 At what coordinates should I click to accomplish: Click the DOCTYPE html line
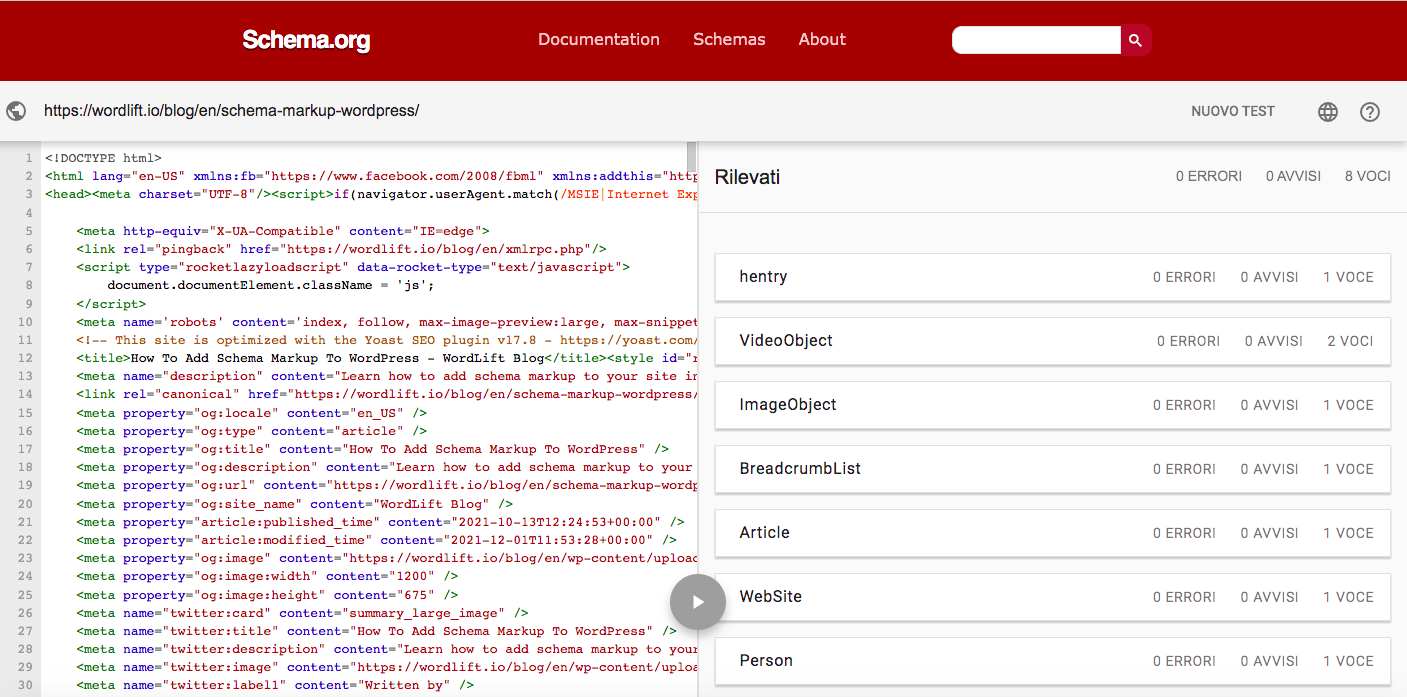pyautogui.click(x=103, y=158)
